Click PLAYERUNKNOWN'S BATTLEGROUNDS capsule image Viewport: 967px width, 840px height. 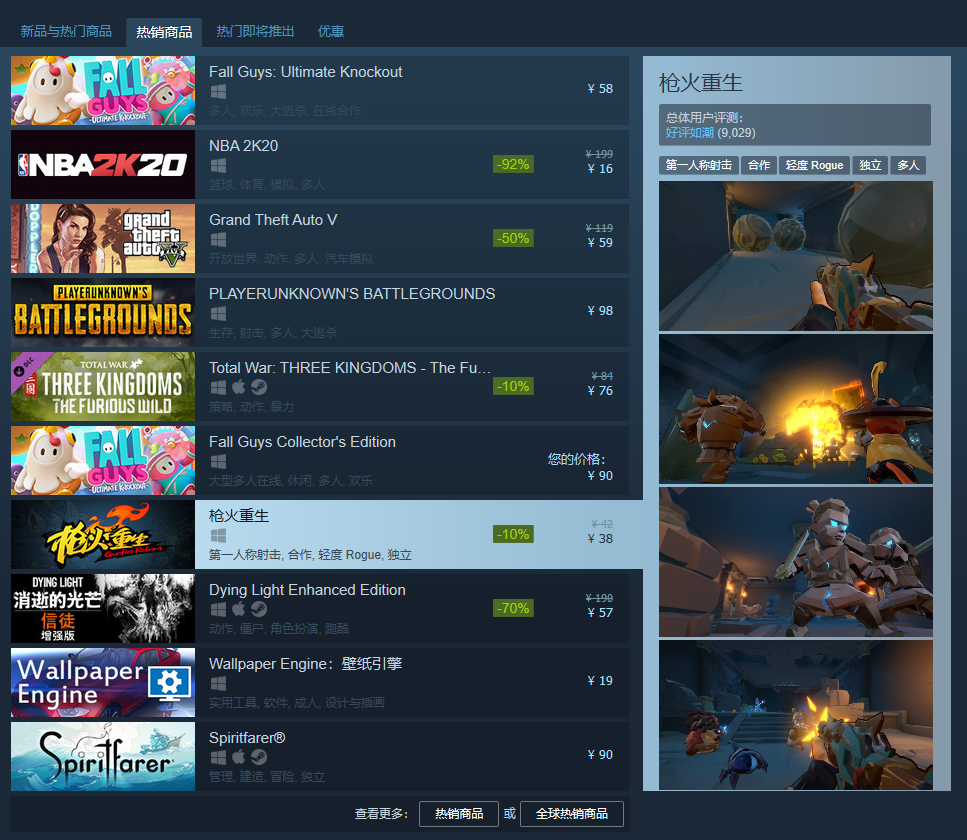[x=103, y=313]
